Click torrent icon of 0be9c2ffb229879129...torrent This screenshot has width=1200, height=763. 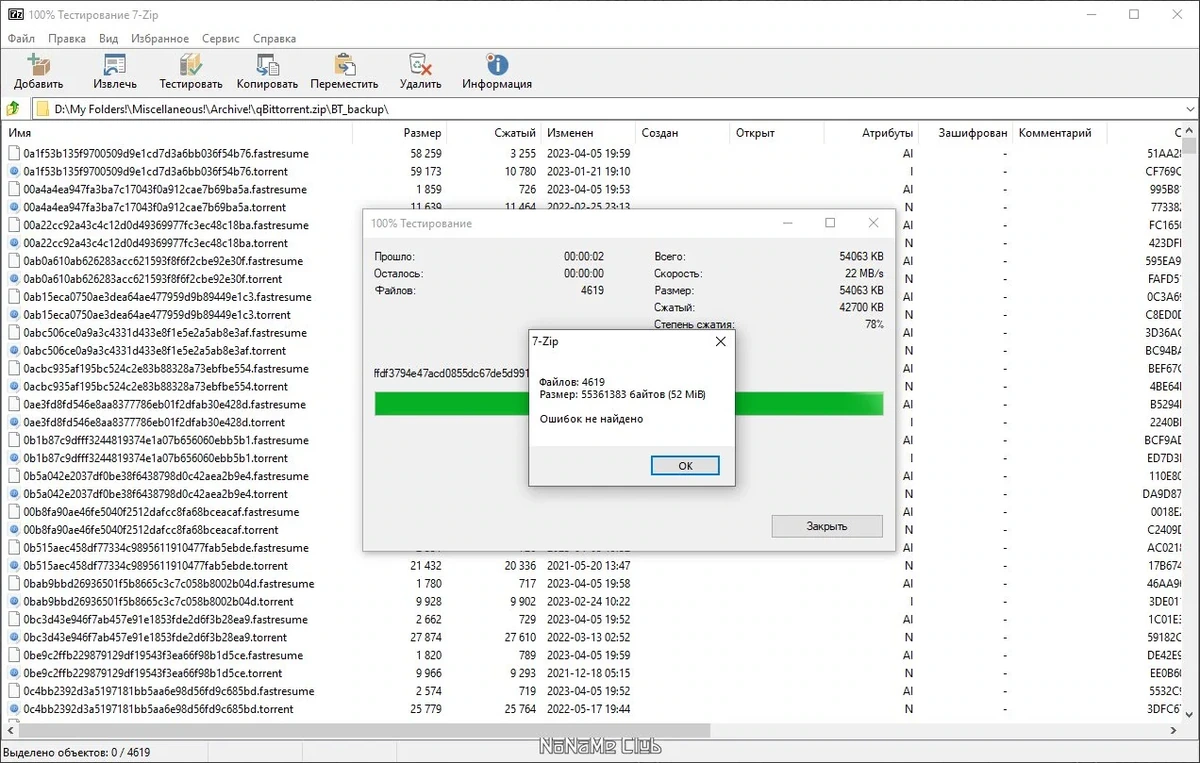[x=14, y=673]
